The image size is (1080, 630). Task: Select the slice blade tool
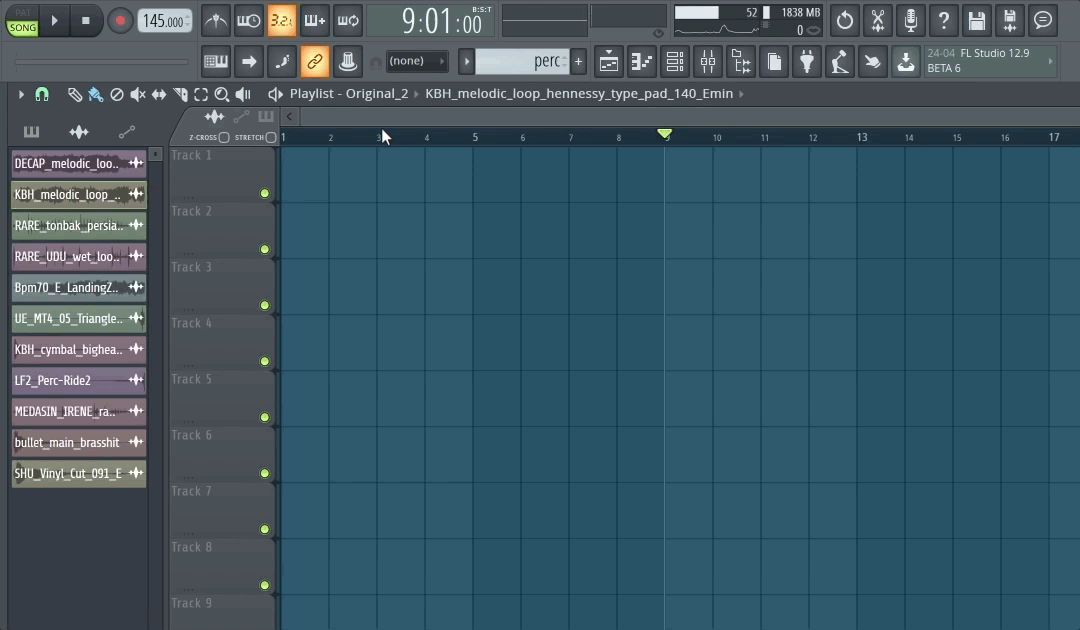[x=180, y=94]
